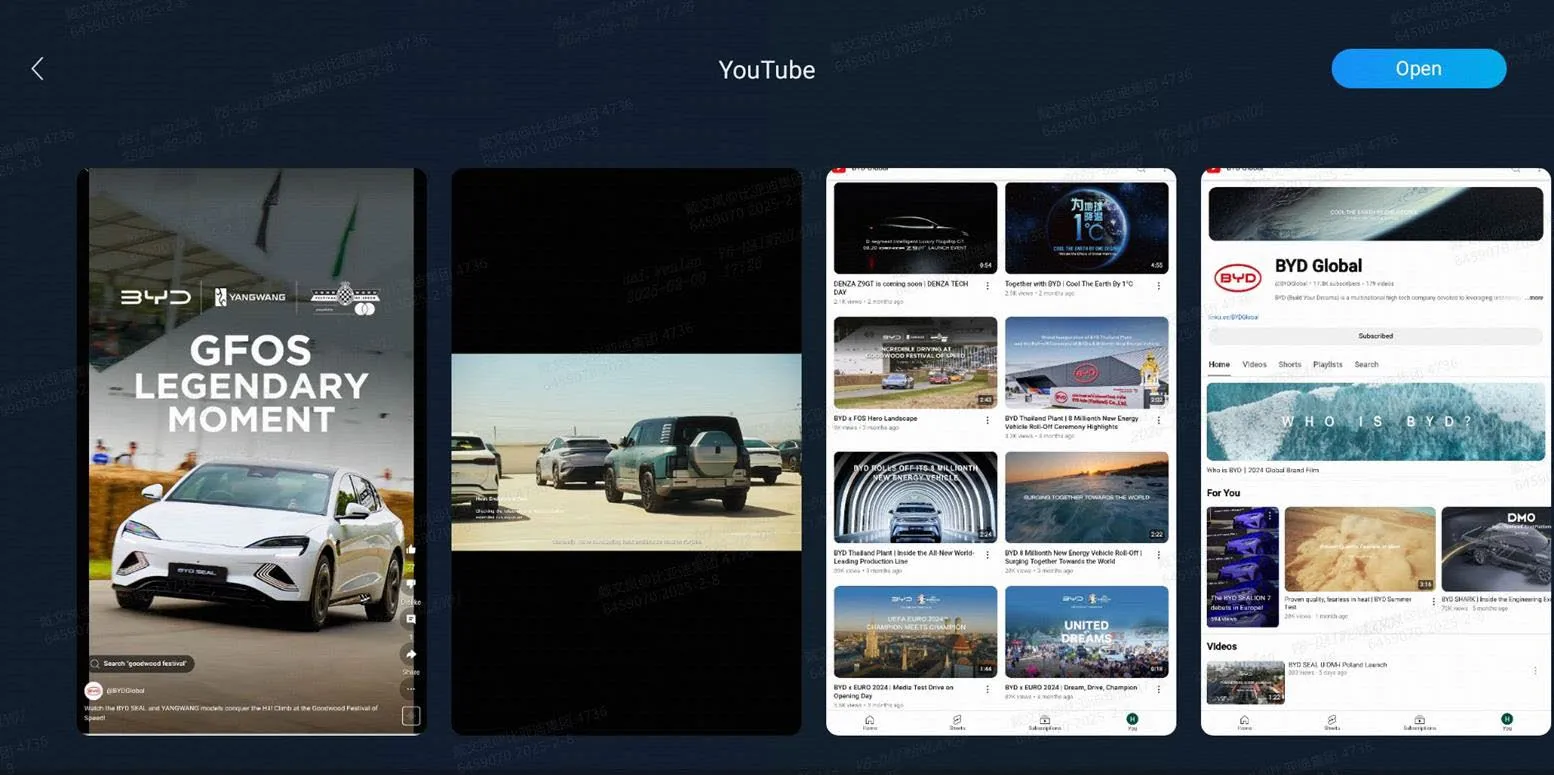Click the For You section heading
The width and height of the screenshot is (1554, 775).
[1223, 493]
